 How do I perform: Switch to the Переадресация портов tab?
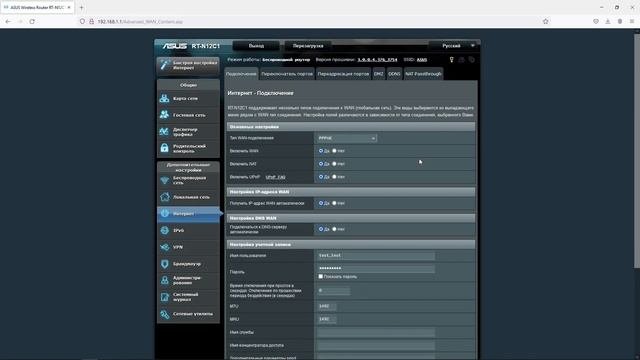(343, 74)
